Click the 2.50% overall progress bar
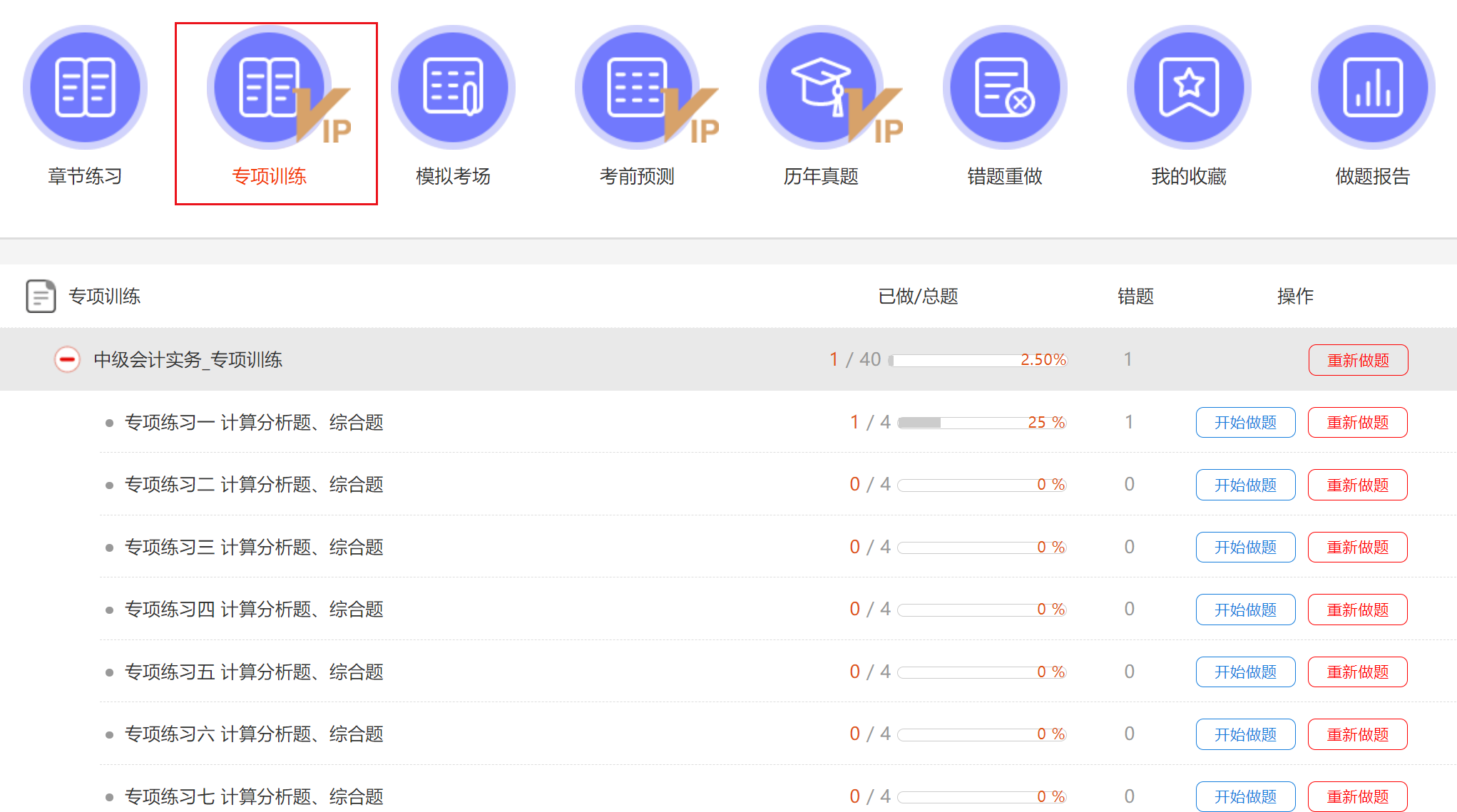Image resolution: width=1457 pixels, height=812 pixels. pyautogui.click(x=977, y=360)
